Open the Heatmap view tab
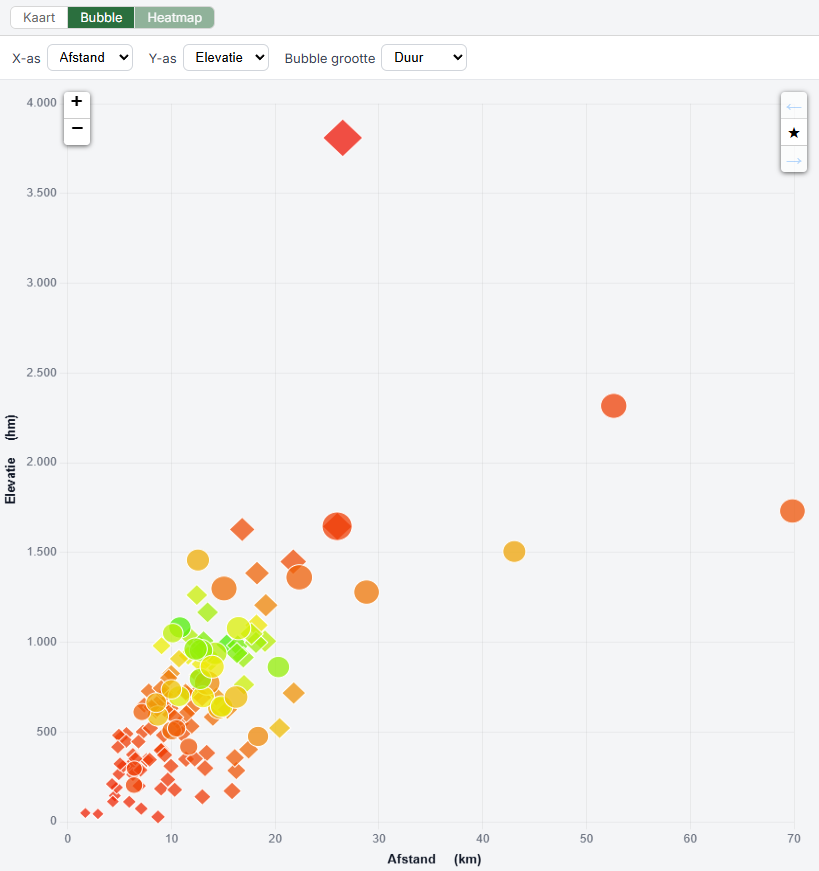 coord(174,17)
